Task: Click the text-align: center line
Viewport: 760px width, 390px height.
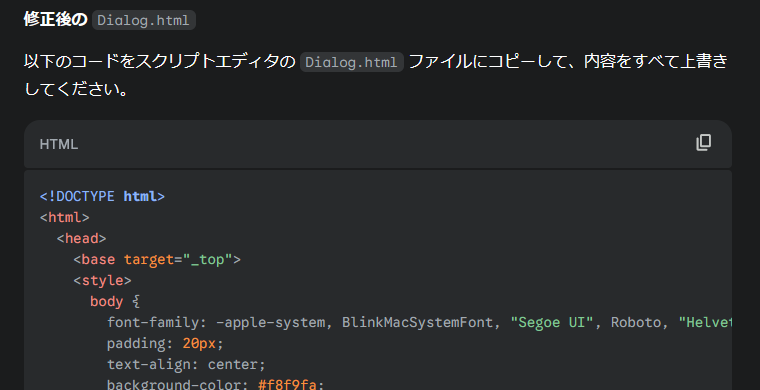Action: pos(186,364)
